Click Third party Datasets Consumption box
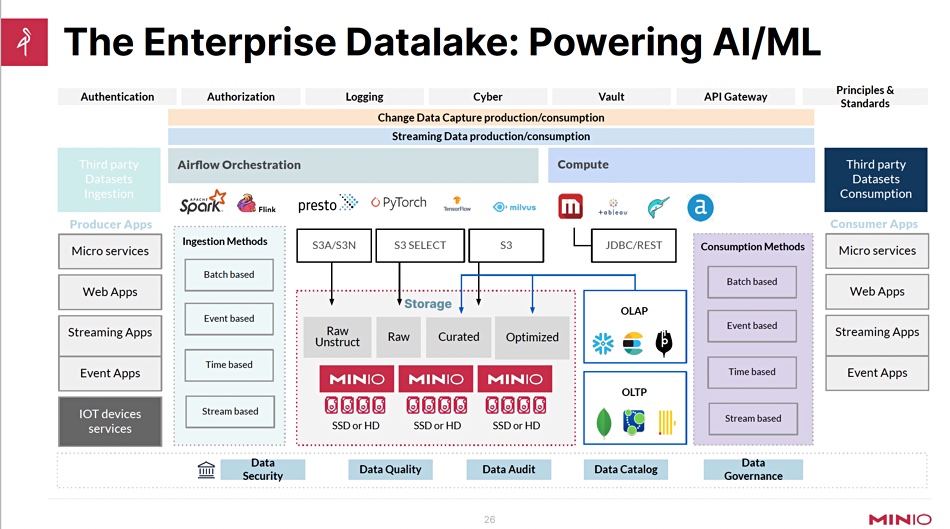Image resolution: width=950 pixels, height=529 pixels. [875, 179]
